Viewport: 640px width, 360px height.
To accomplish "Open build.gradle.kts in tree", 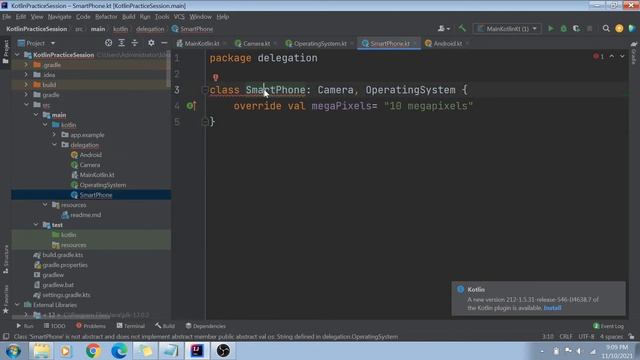I will [x=62, y=255].
